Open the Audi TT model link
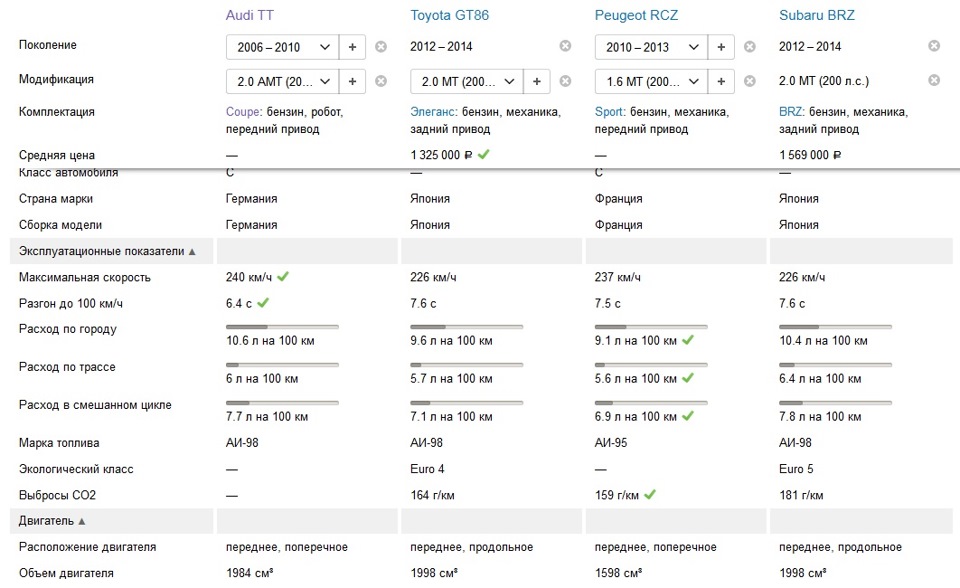The height and width of the screenshot is (588, 960). [x=250, y=15]
